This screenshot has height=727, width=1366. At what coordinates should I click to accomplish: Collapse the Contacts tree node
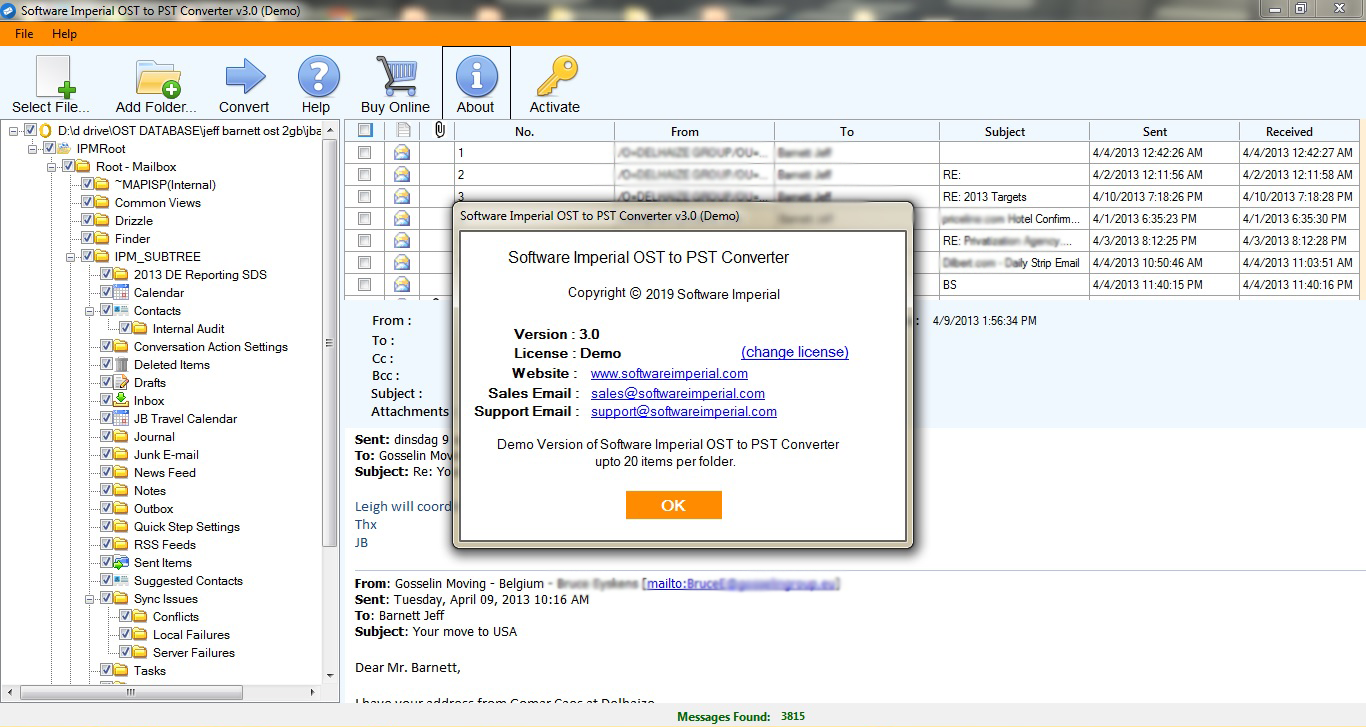pyautogui.click(x=91, y=311)
